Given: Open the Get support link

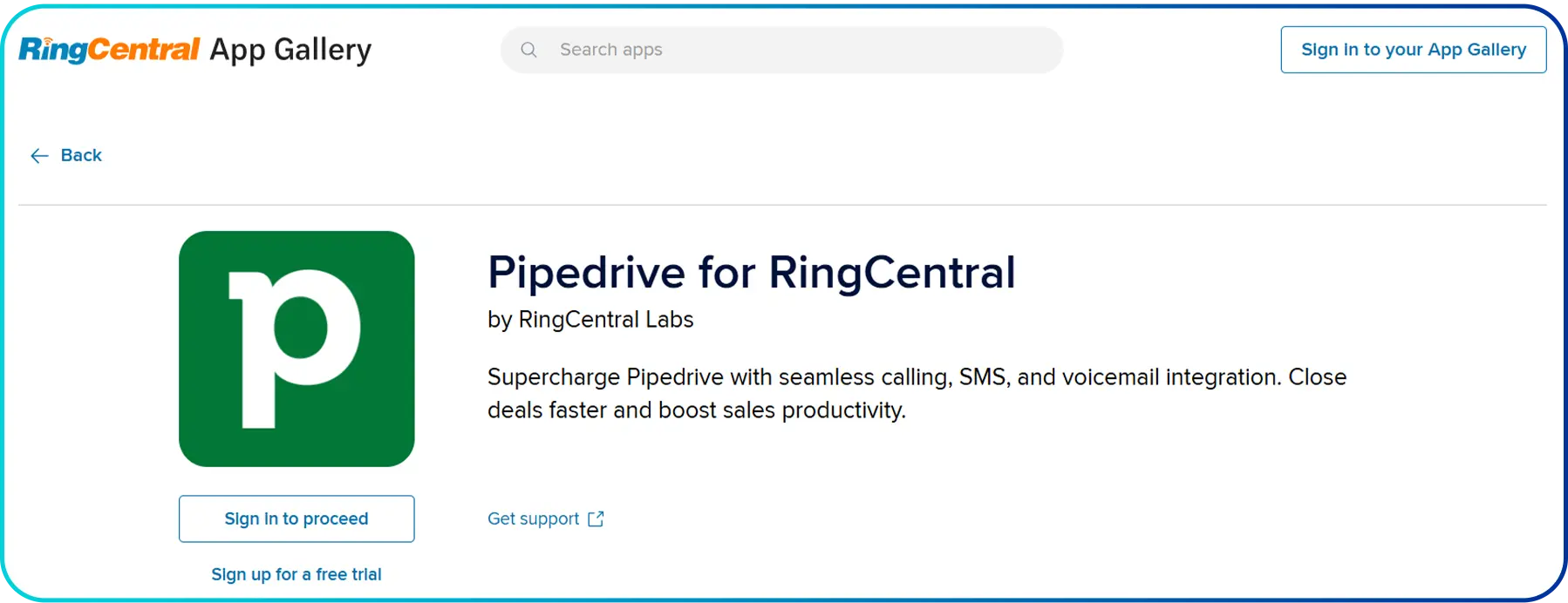Looking at the screenshot, I should point(533,518).
